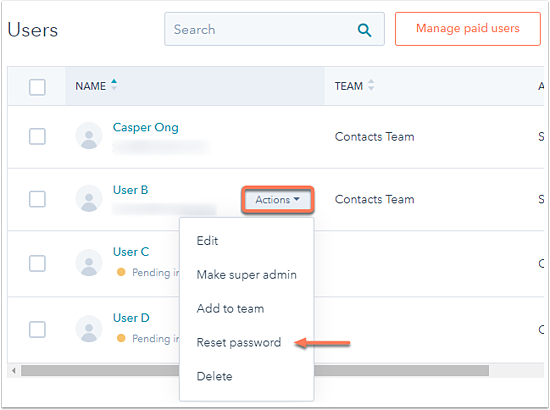Click User D's avatar icon
The height and width of the screenshot is (410, 550).
tap(89, 329)
